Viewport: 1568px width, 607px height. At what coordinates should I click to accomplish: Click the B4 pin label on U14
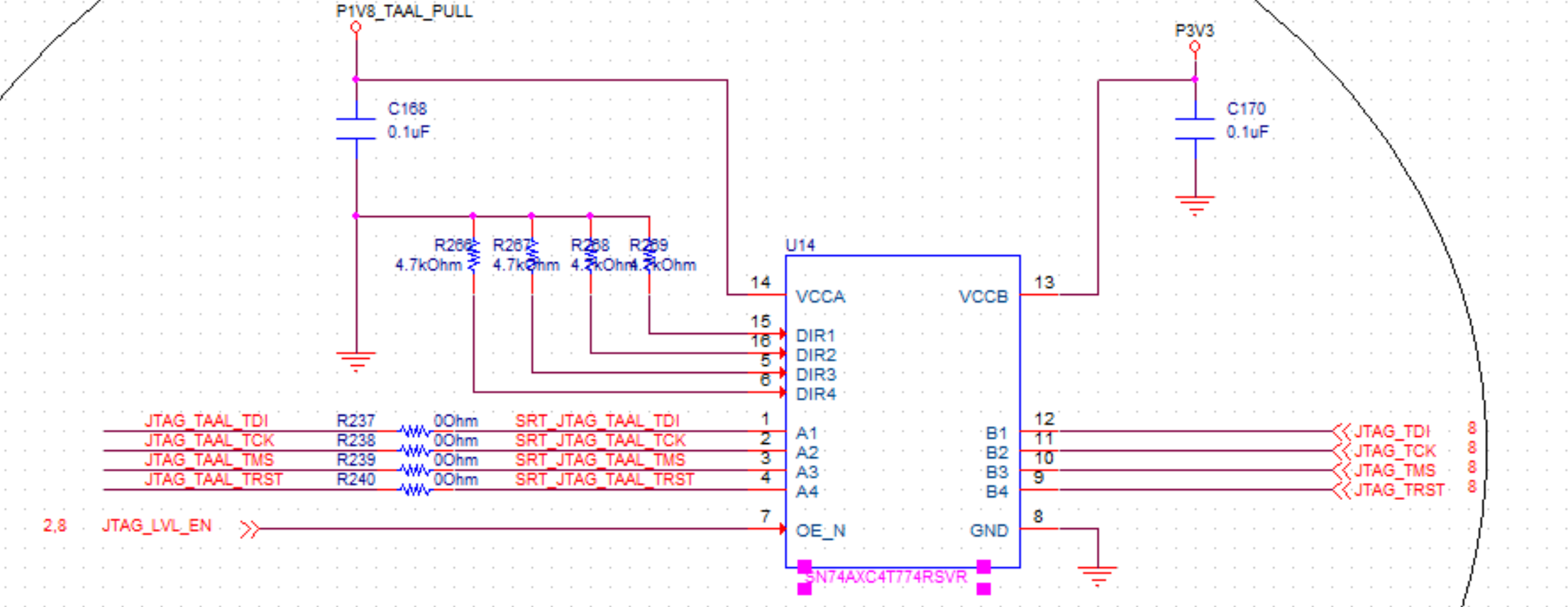997,492
